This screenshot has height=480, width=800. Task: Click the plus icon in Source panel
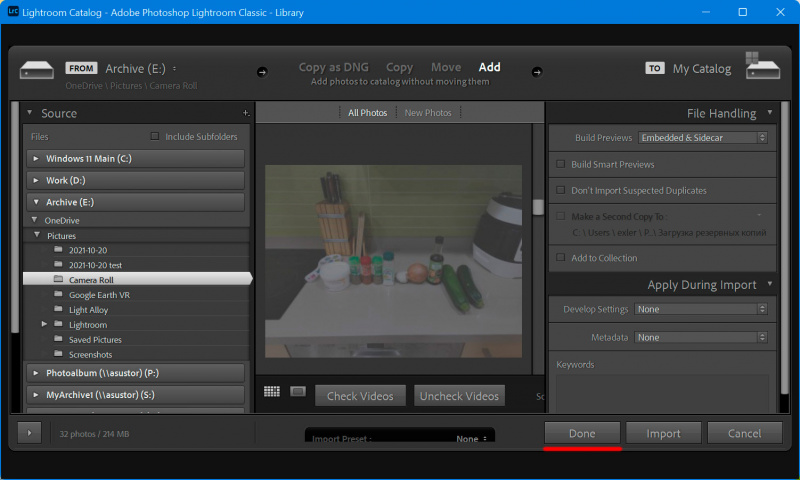pos(245,113)
